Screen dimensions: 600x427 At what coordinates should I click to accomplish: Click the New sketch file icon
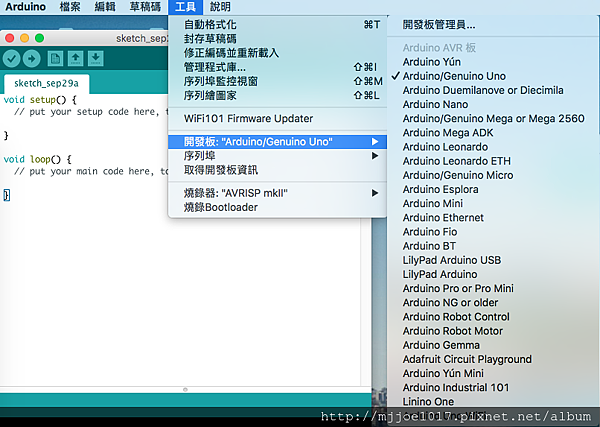click(x=55, y=59)
